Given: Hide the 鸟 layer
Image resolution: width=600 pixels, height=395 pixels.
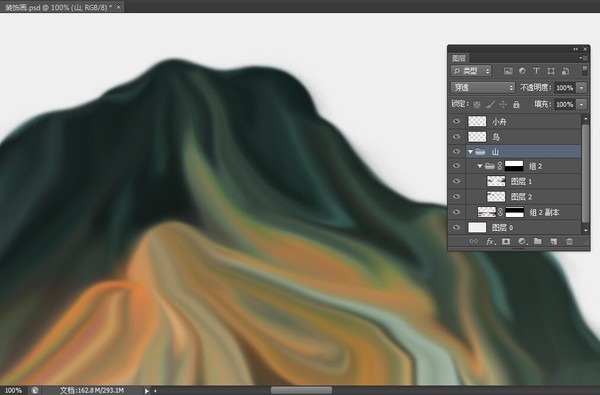Looking at the screenshot, I should [457, 137].
